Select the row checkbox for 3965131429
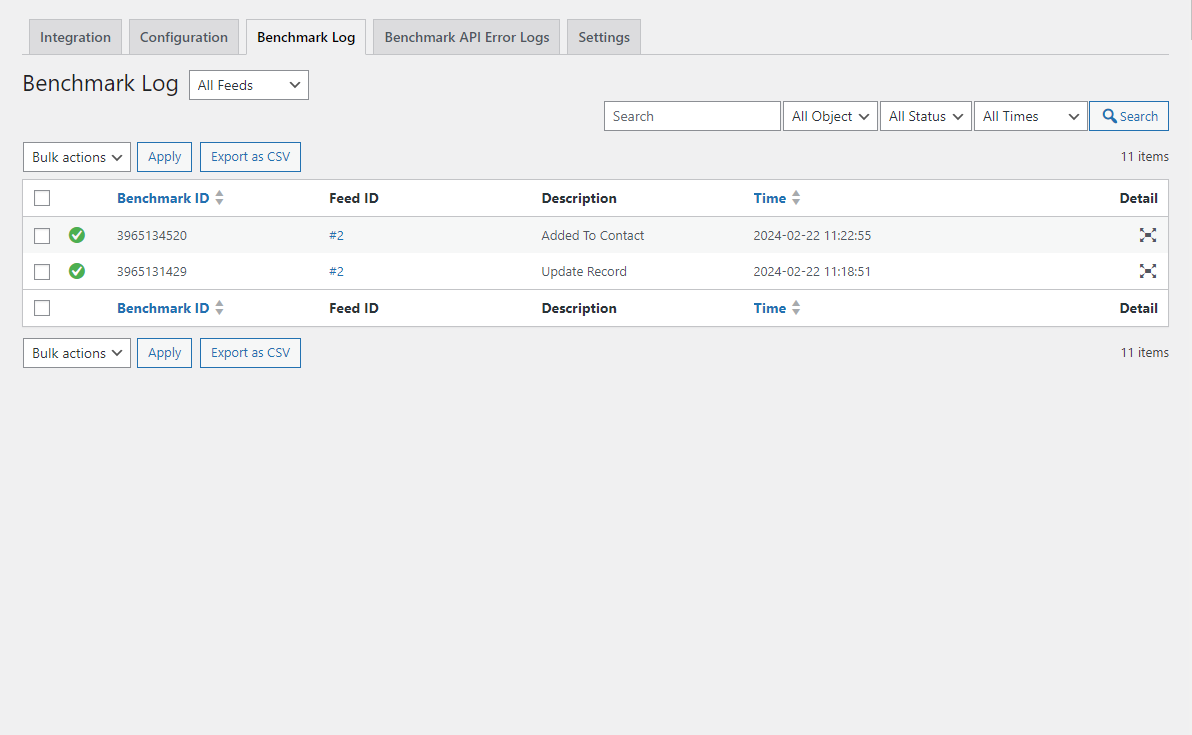The image size is (1192, 735). 42,271
